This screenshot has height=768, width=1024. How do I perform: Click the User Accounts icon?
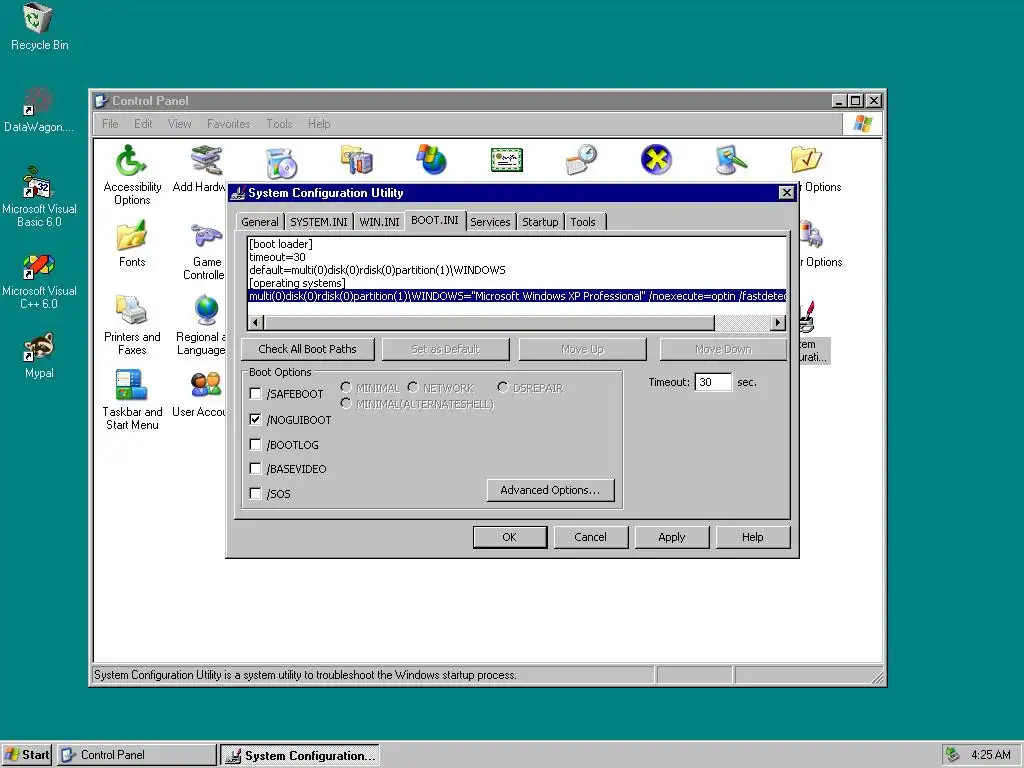[x=206, y=385]
